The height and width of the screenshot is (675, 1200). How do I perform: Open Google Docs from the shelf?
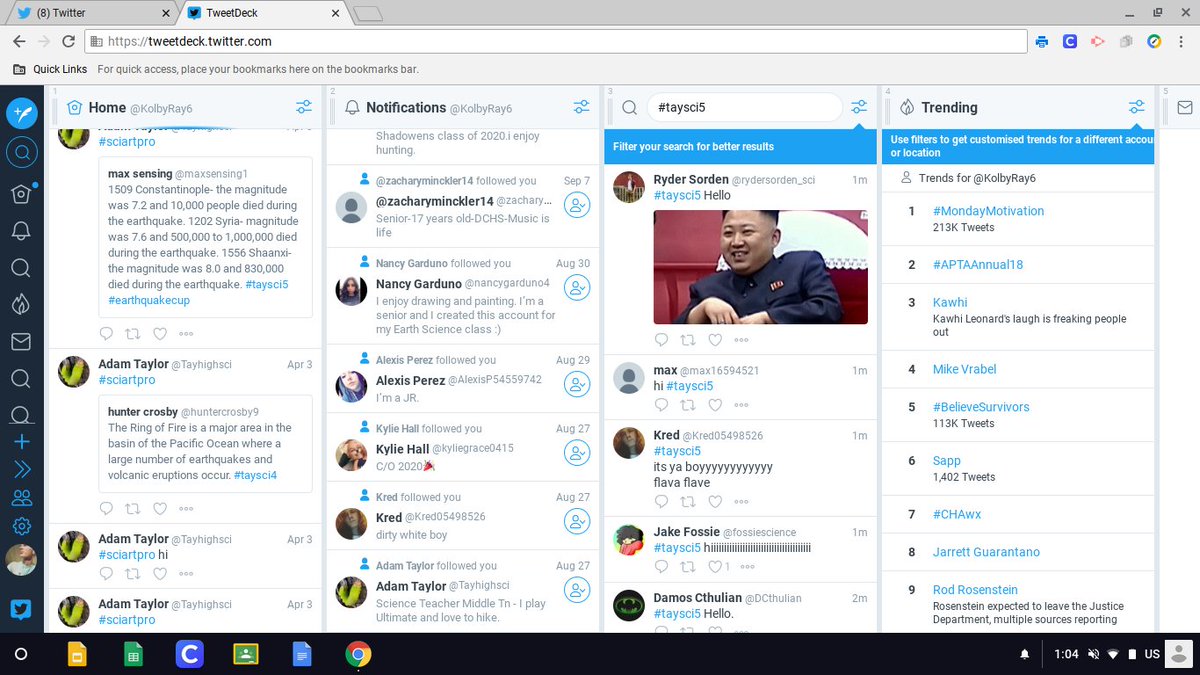[x=302, y=654]
